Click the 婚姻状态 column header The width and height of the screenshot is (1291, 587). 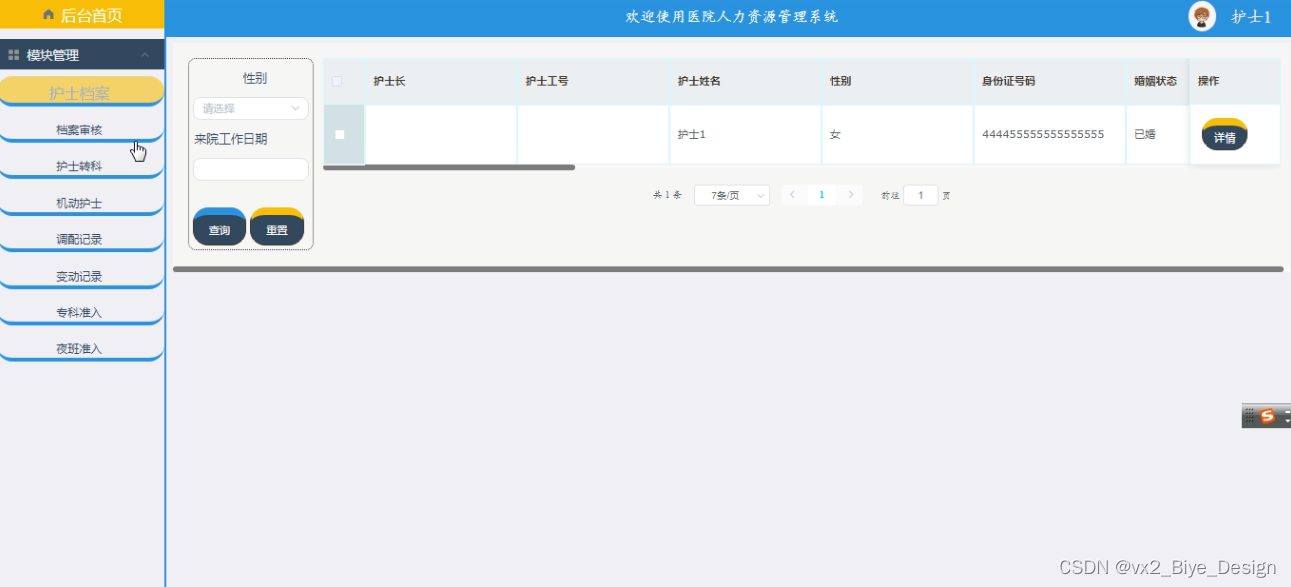coord(1155,81)
